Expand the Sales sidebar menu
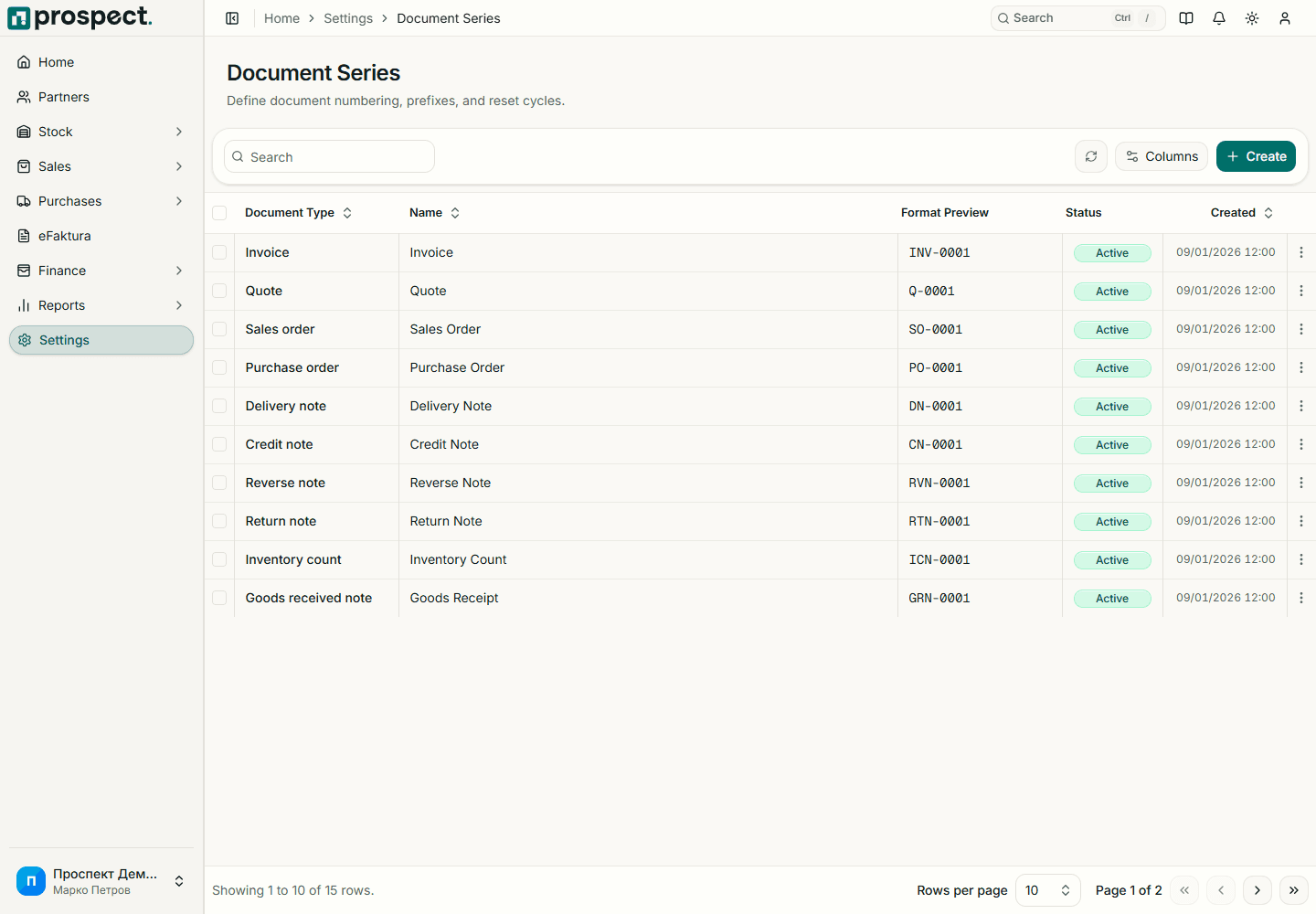The width and height of the screenshot is (1316, 914). [x=101, y=166]
